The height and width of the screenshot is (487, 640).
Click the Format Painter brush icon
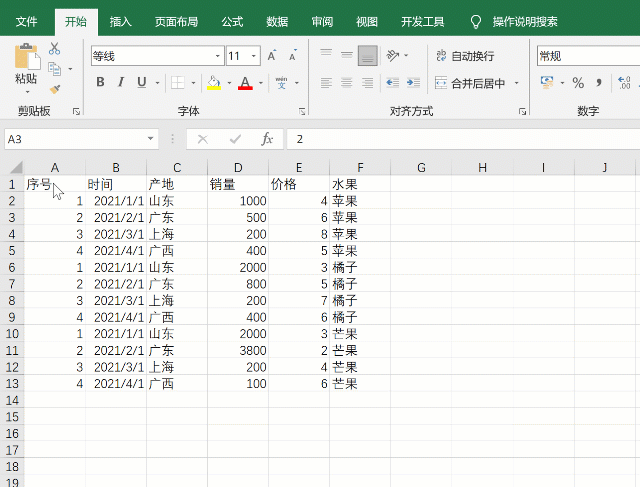click(55, 89)
